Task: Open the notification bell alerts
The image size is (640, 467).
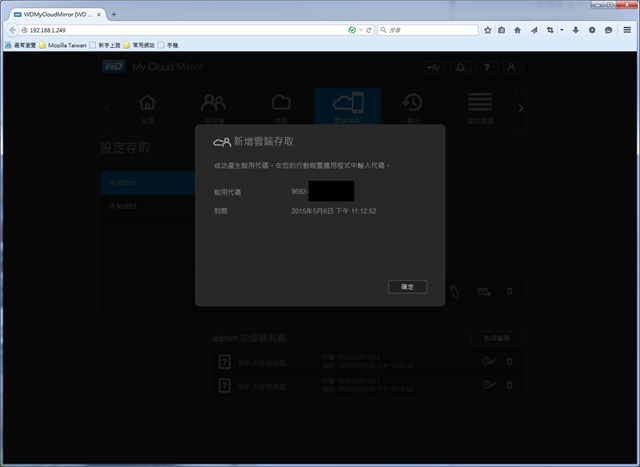Action: click(x=460, y=67)
